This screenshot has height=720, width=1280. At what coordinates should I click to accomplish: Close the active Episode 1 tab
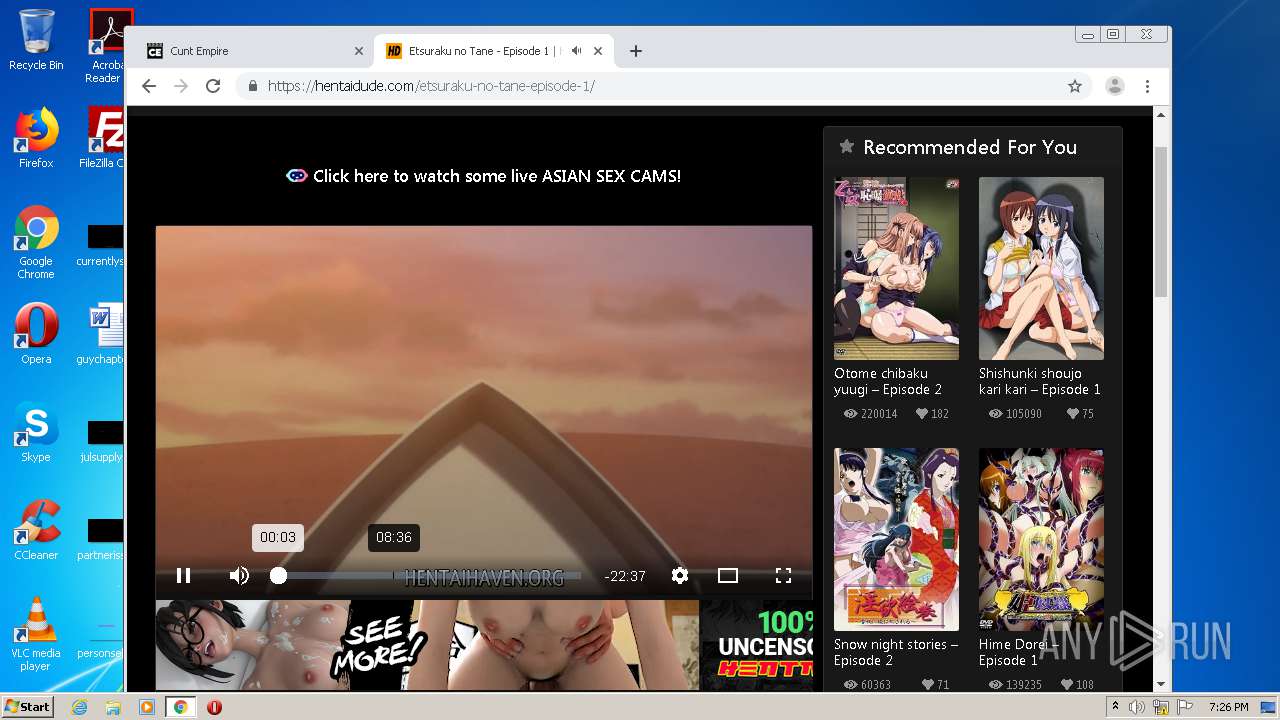pyautogui.click(x=598, y=51)
